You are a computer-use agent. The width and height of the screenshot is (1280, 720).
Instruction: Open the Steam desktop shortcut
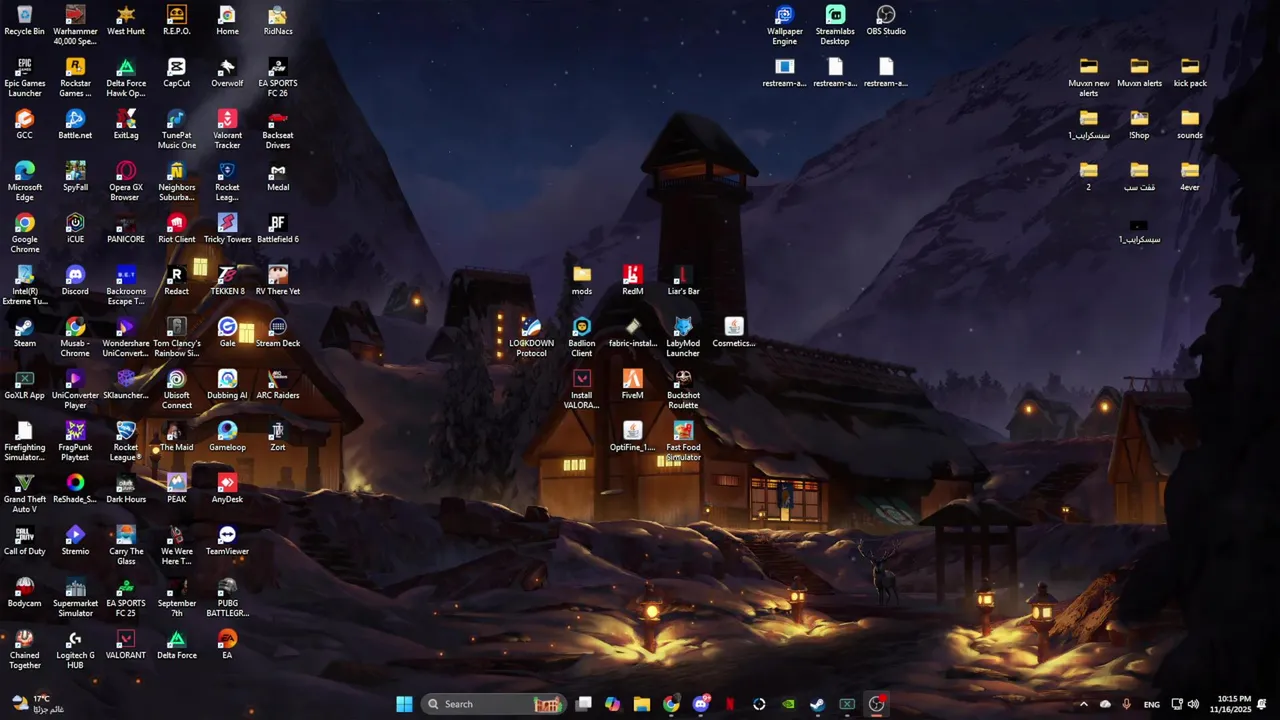click(25, 333)
